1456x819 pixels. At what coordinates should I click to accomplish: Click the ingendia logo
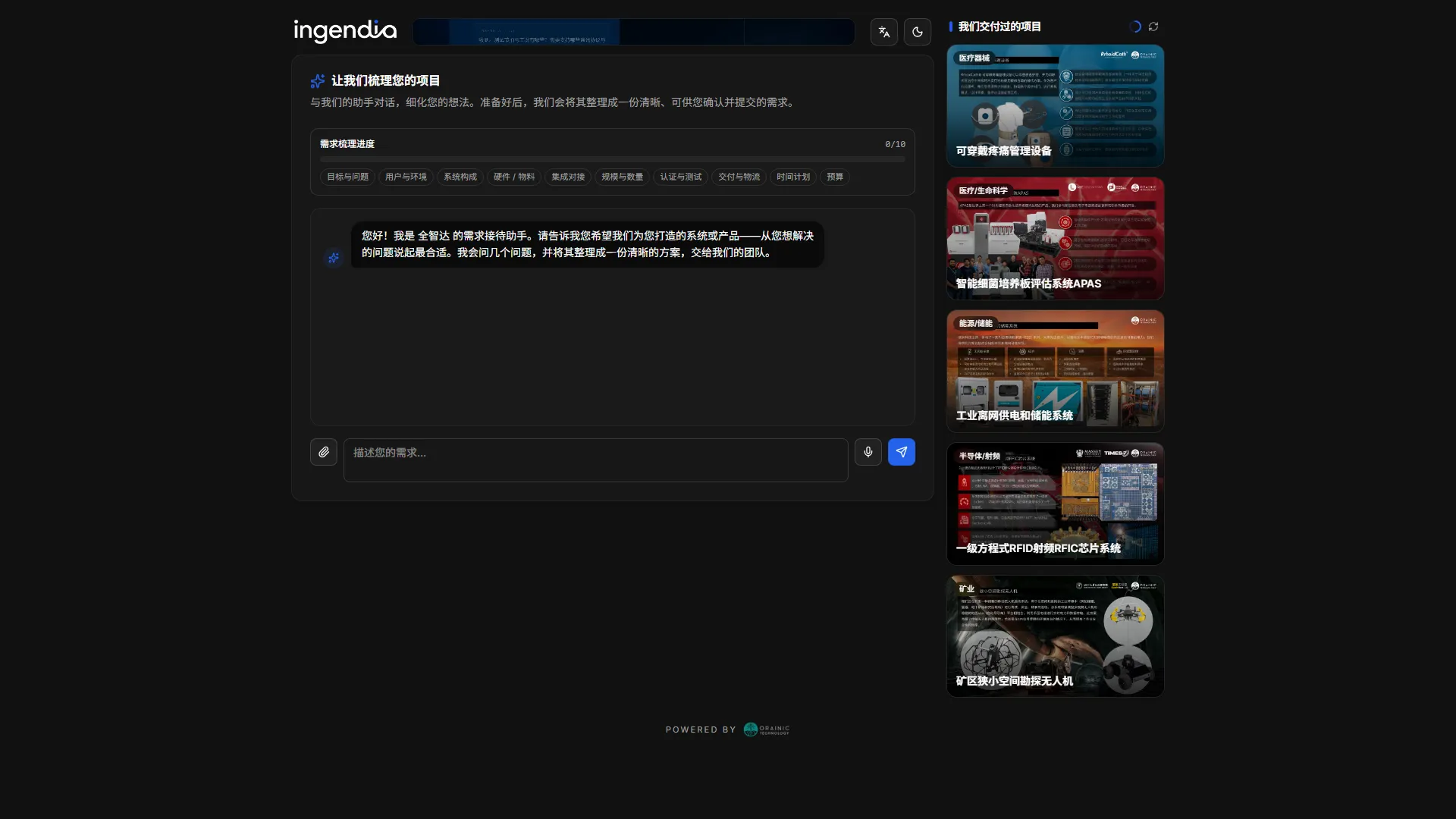pos(345,31)
